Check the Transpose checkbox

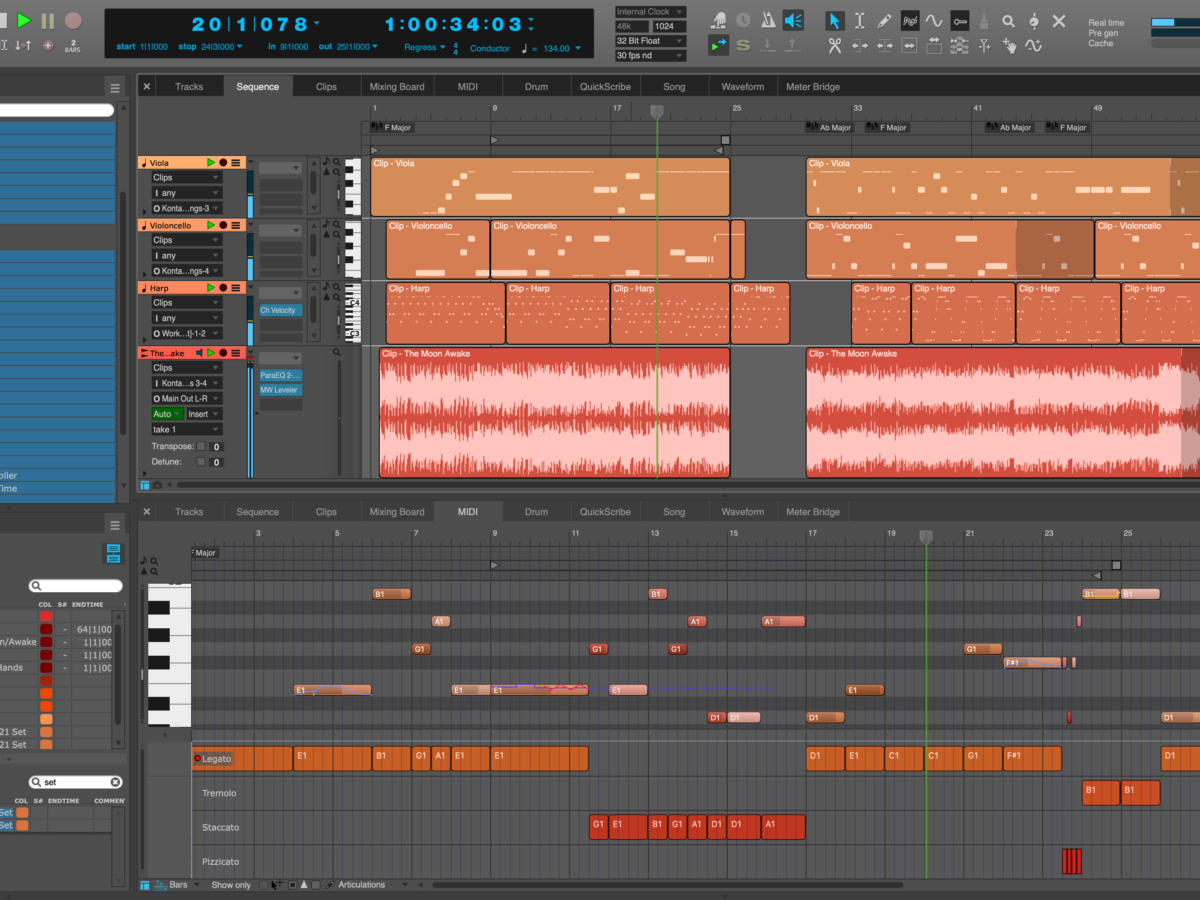point(201,446)
